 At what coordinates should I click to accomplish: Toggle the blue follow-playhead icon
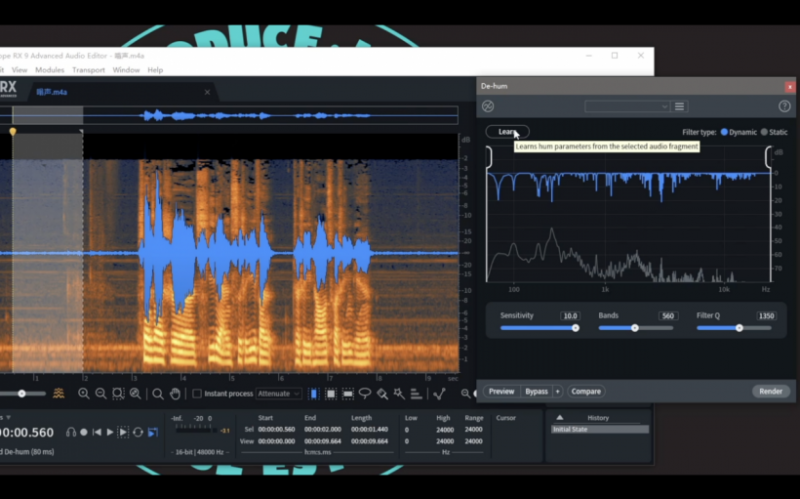pyautogui.click(x=153, y=432)
